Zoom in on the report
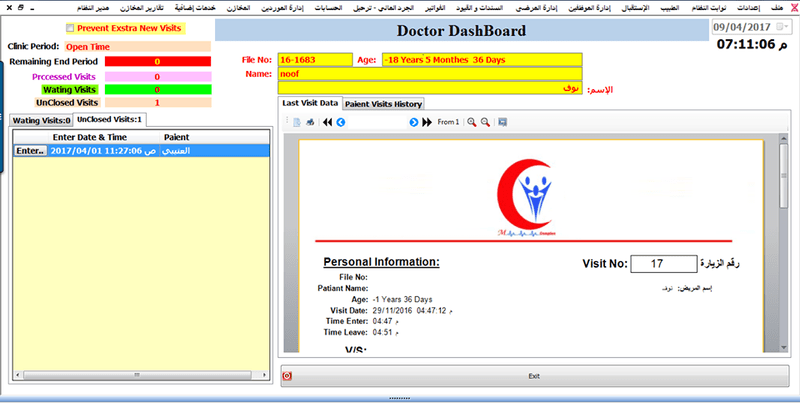 pos(471,122)
